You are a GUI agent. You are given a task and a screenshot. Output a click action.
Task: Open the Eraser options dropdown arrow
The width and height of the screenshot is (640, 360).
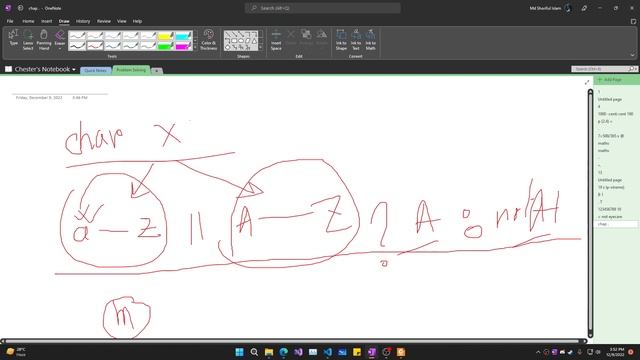pos(60,49)
